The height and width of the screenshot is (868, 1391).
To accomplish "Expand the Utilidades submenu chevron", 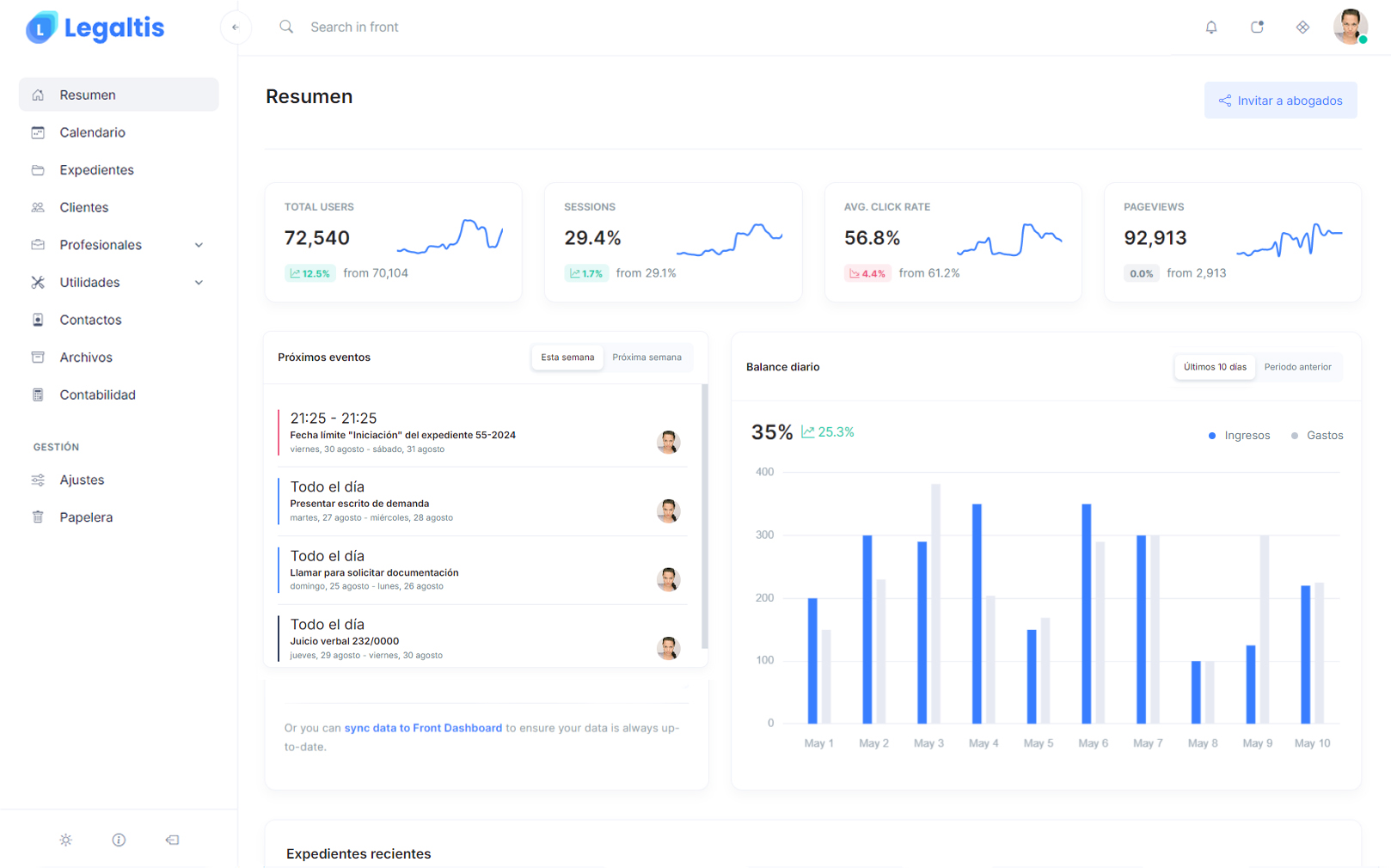I will coord(199,282).
